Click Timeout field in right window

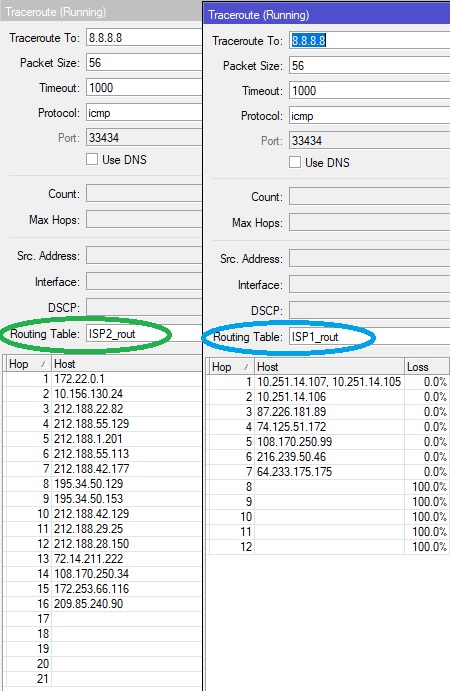369,91
